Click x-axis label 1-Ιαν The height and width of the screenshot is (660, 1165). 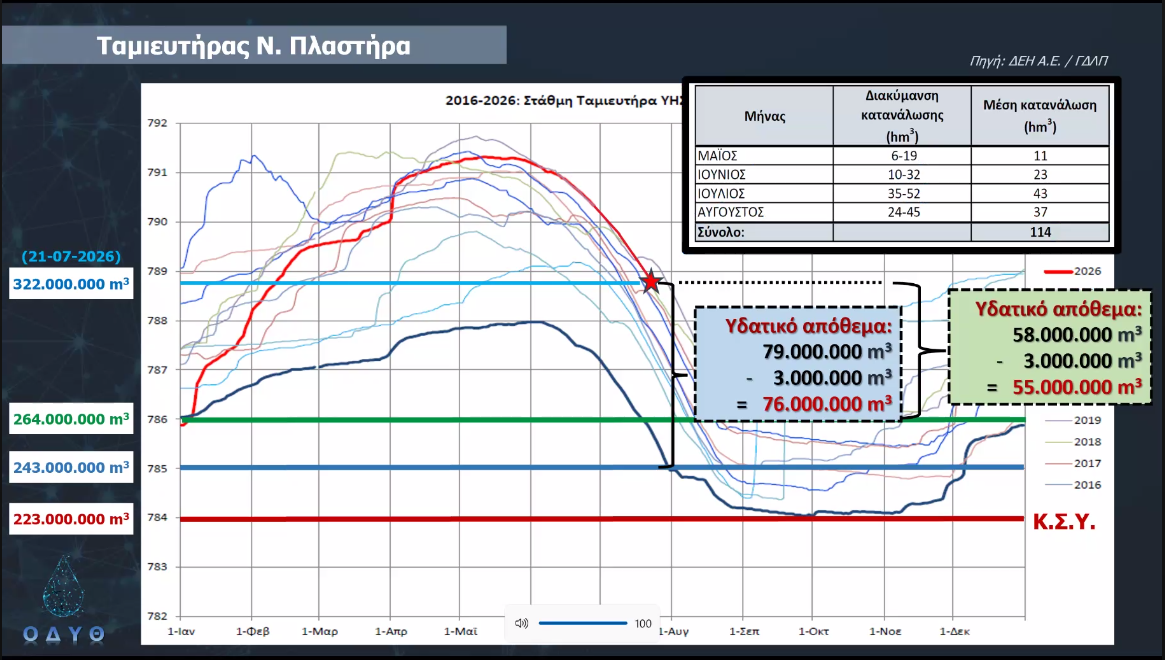point(181,631)
